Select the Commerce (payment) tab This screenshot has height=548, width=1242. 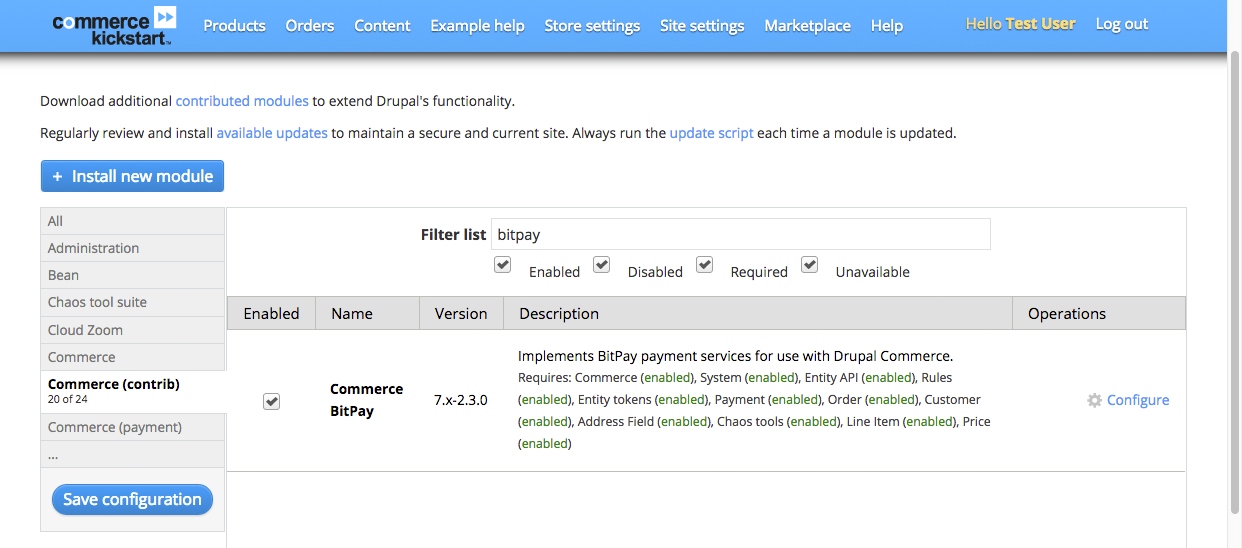tap(133, 427)
